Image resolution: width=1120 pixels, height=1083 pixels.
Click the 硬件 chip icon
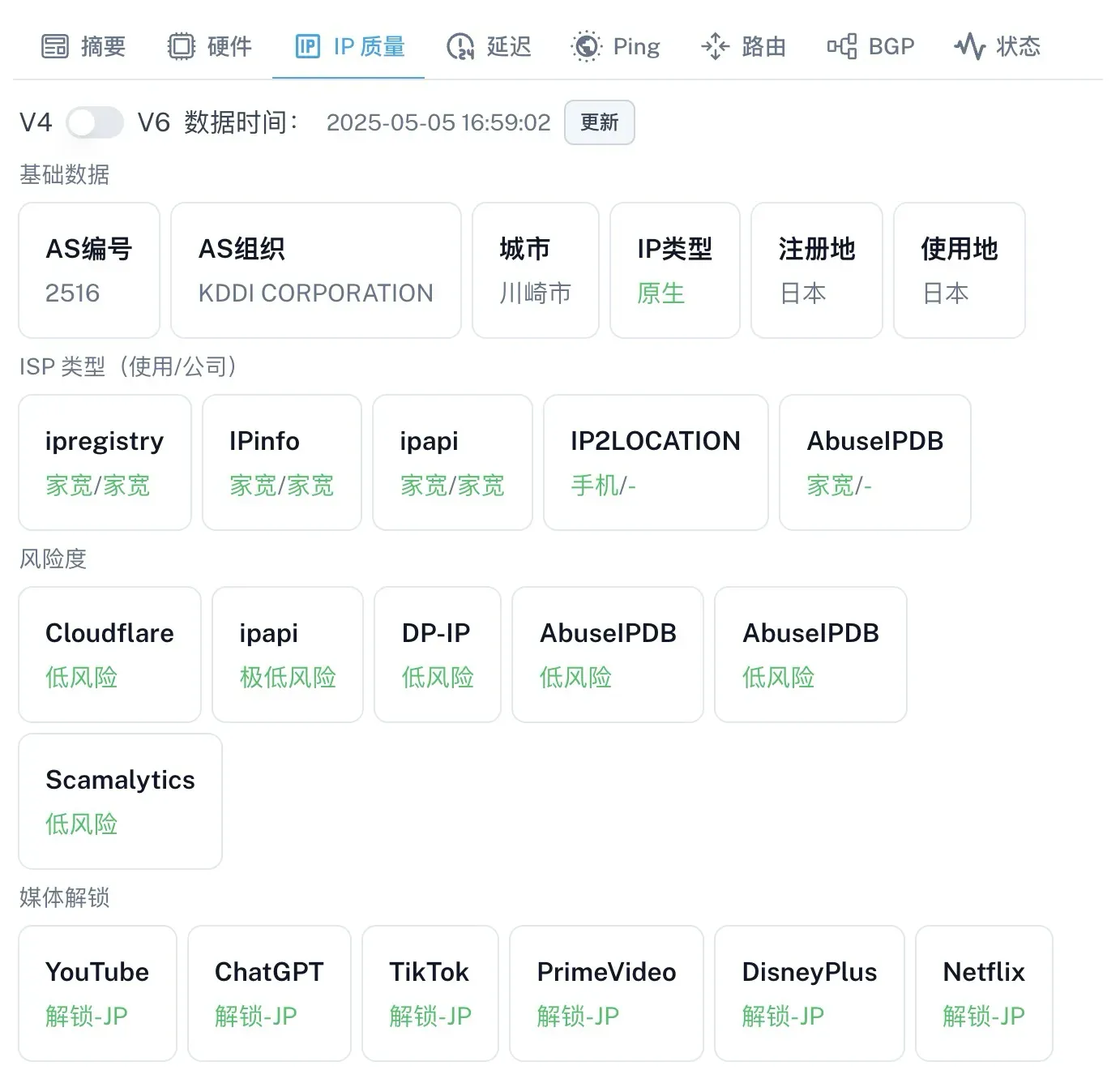click(182, 47)
